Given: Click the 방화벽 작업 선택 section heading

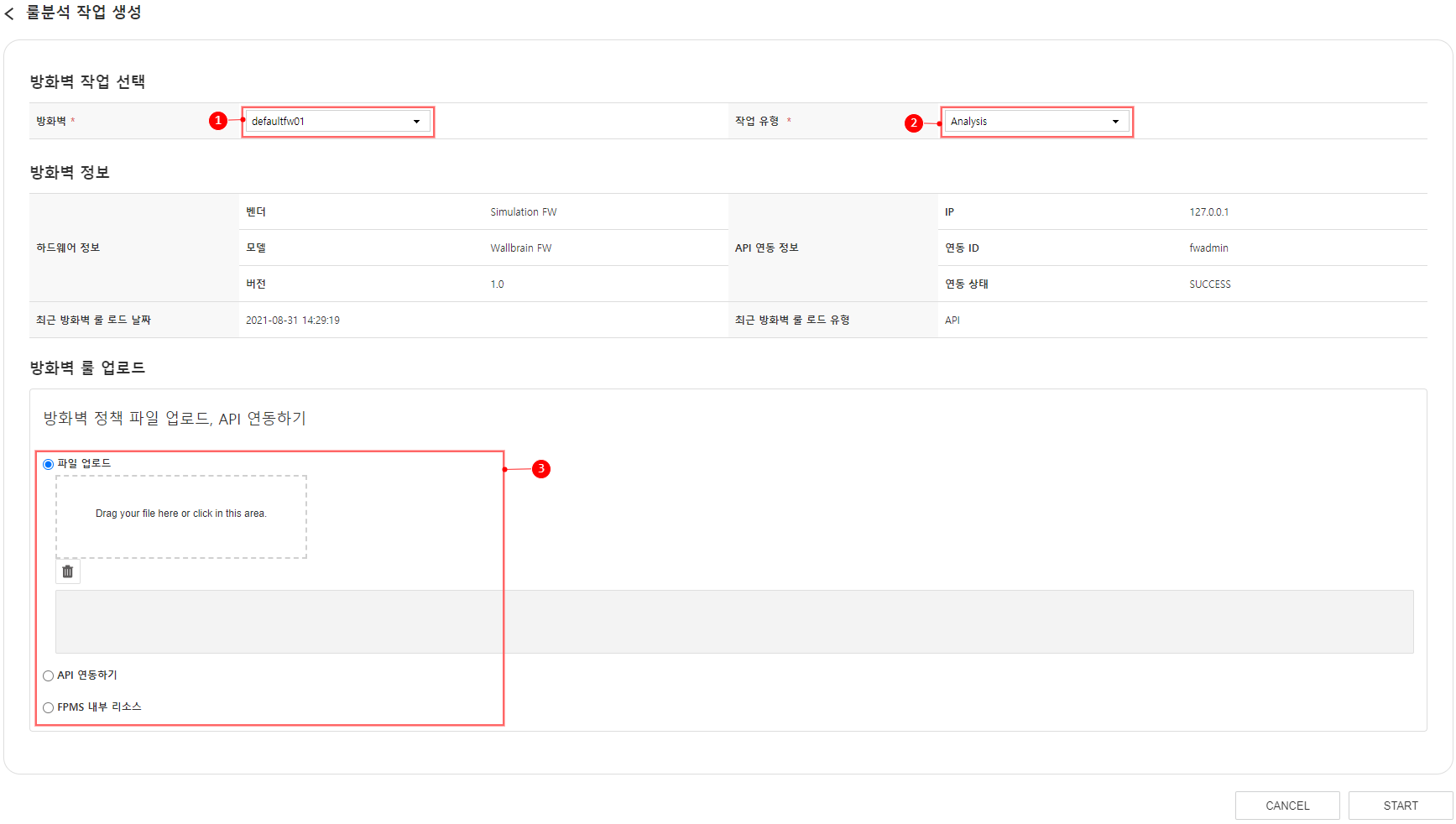Looking at the screenshot, I should click(87, 81).
